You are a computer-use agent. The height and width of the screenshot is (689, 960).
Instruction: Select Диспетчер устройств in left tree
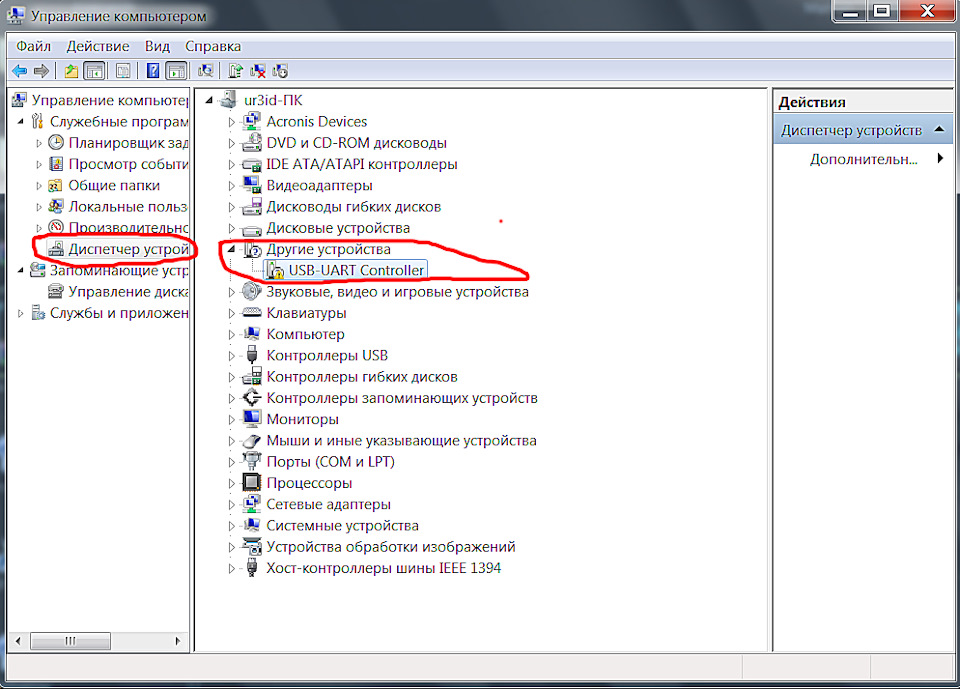(129, 249)
